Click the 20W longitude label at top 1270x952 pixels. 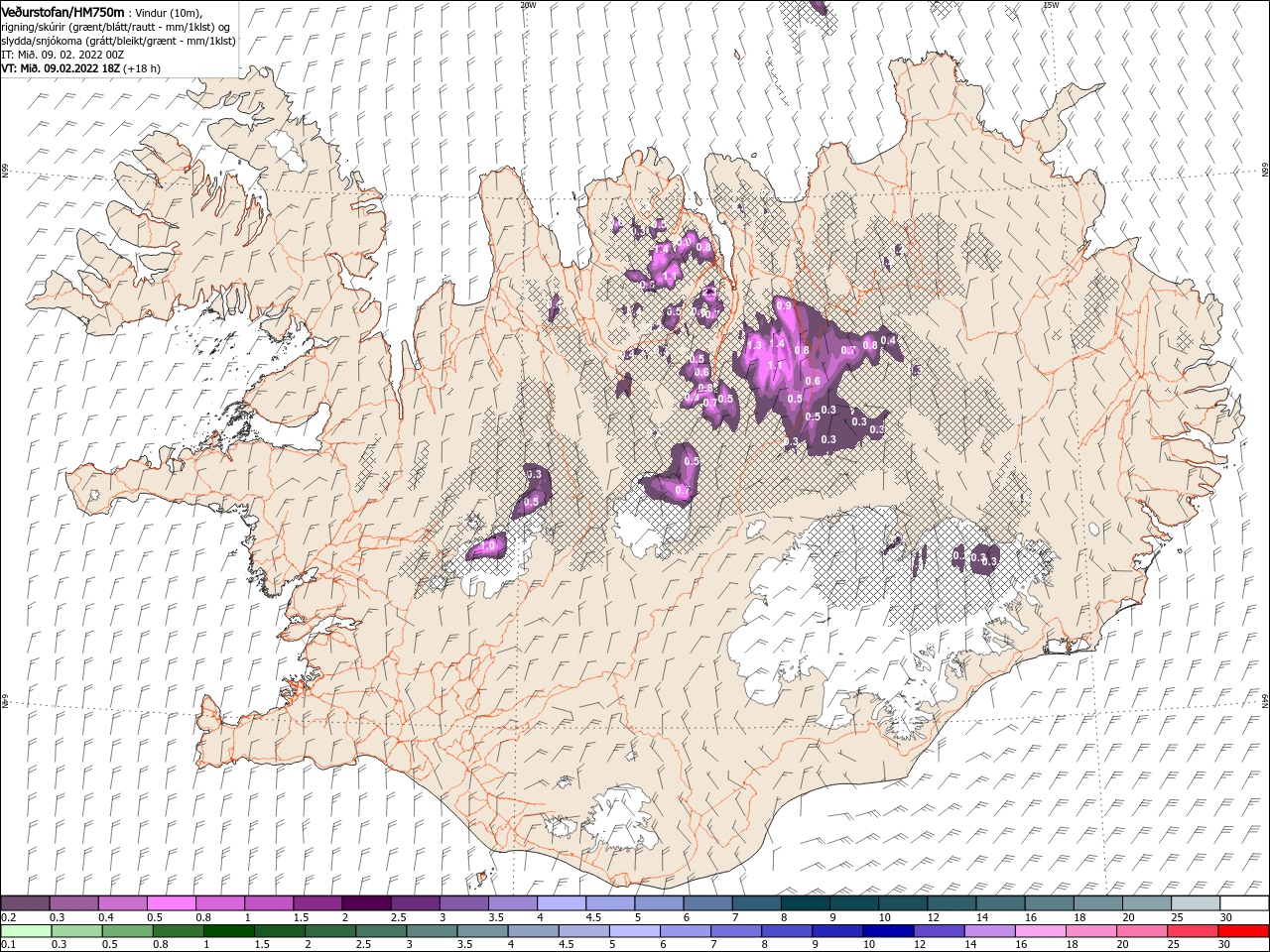coord(528,5)
